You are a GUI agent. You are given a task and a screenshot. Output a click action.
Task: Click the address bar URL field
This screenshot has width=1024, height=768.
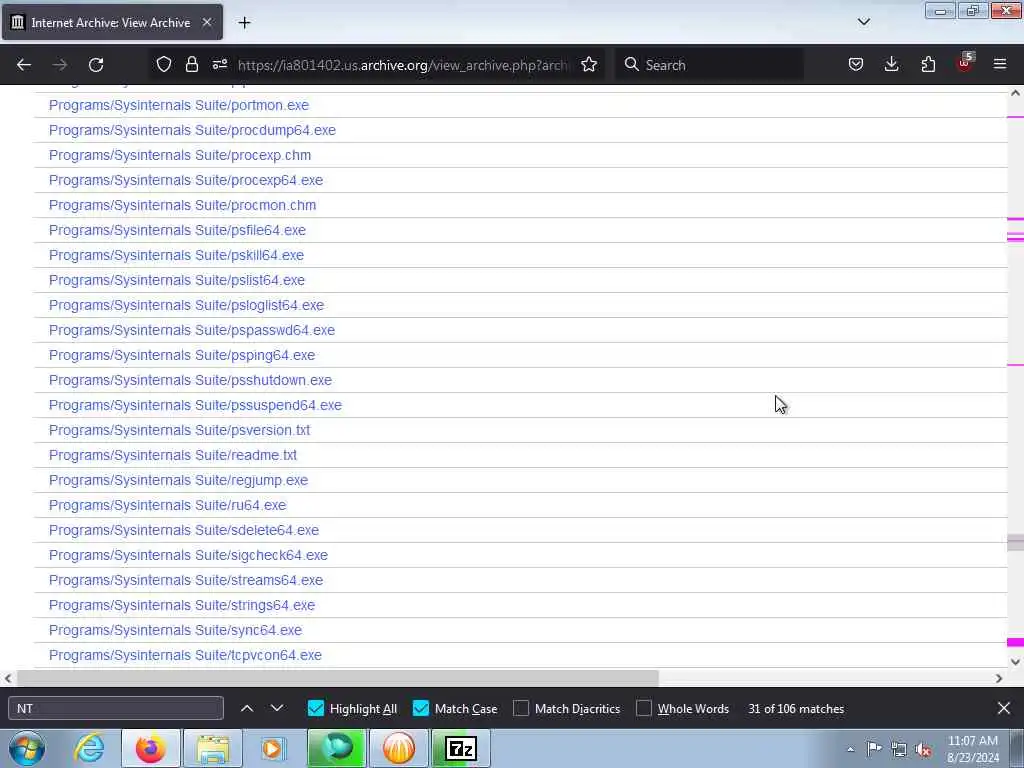(402, 65)
